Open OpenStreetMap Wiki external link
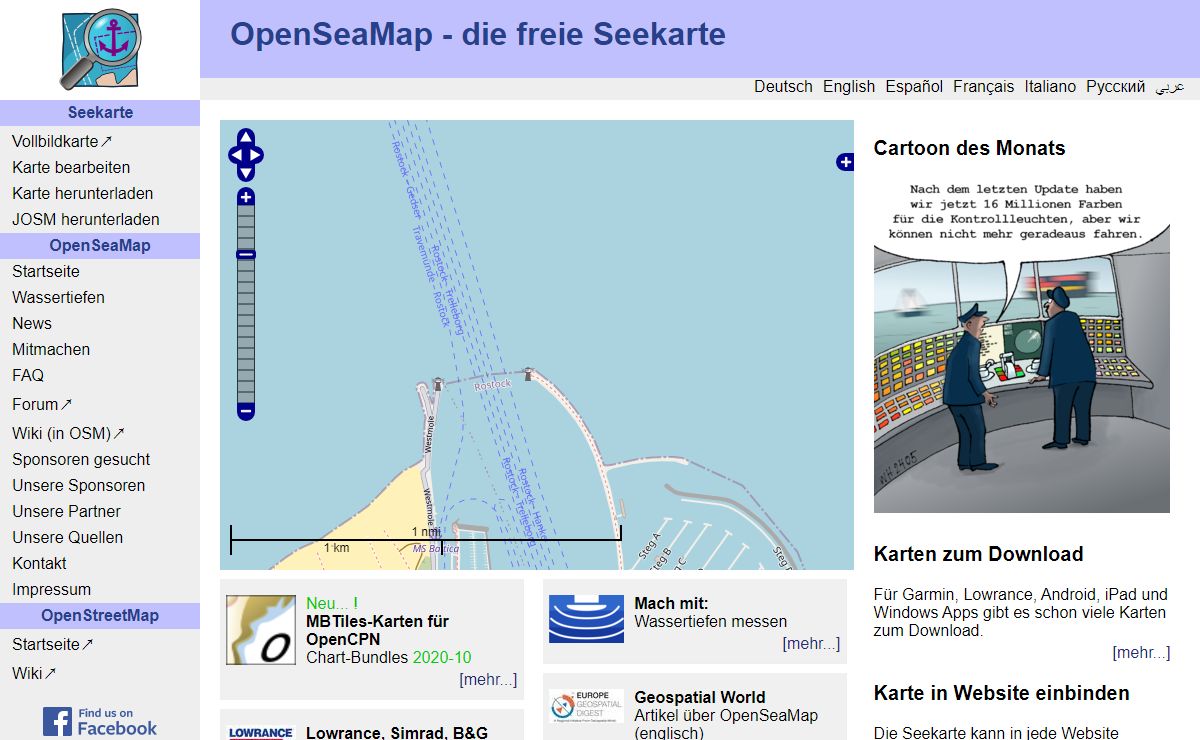Image resolution: width=1200 pixels, height=740 pixels. click(34, 673)
